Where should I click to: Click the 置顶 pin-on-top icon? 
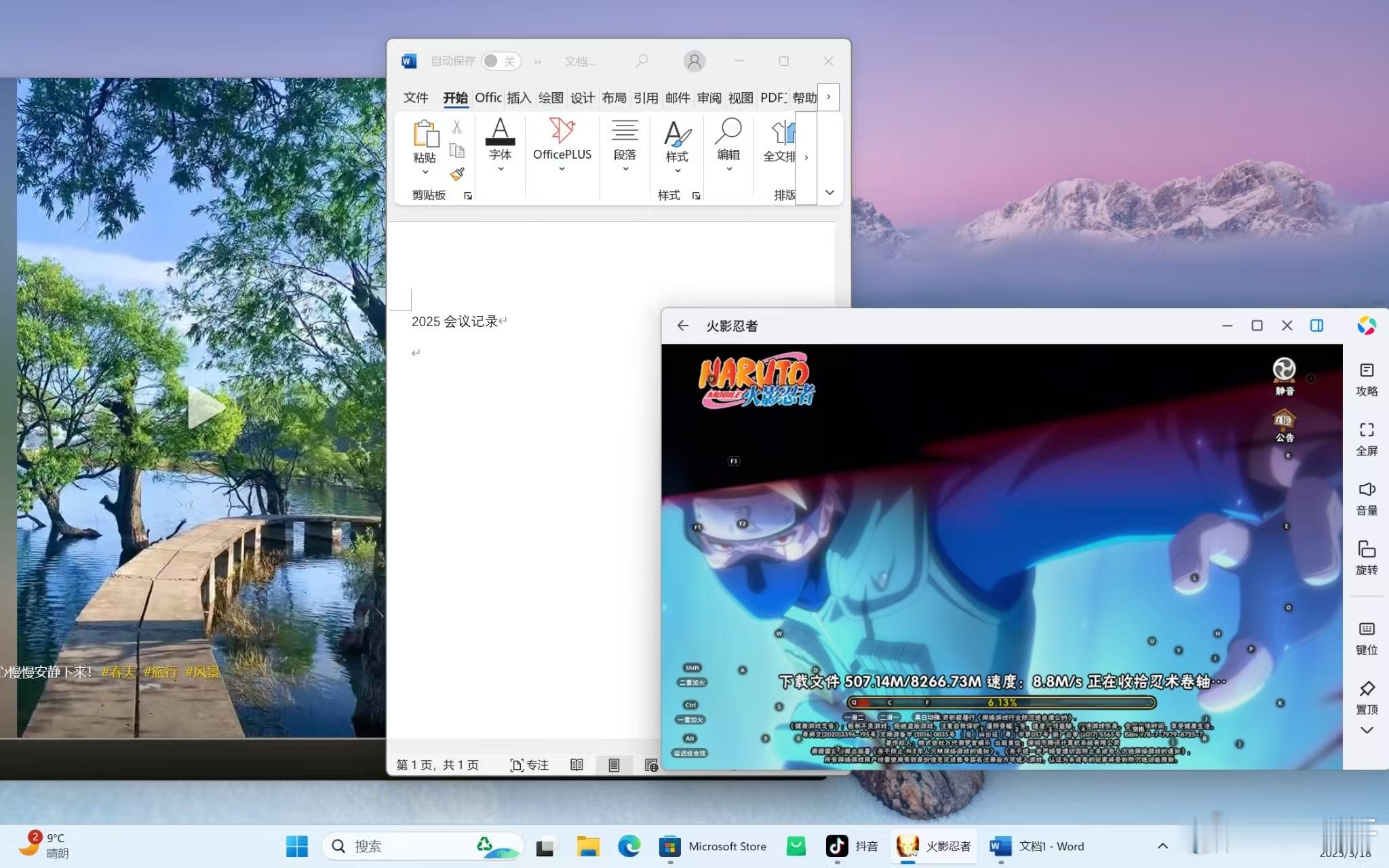pyautogui.click(x=1367, y=698)
